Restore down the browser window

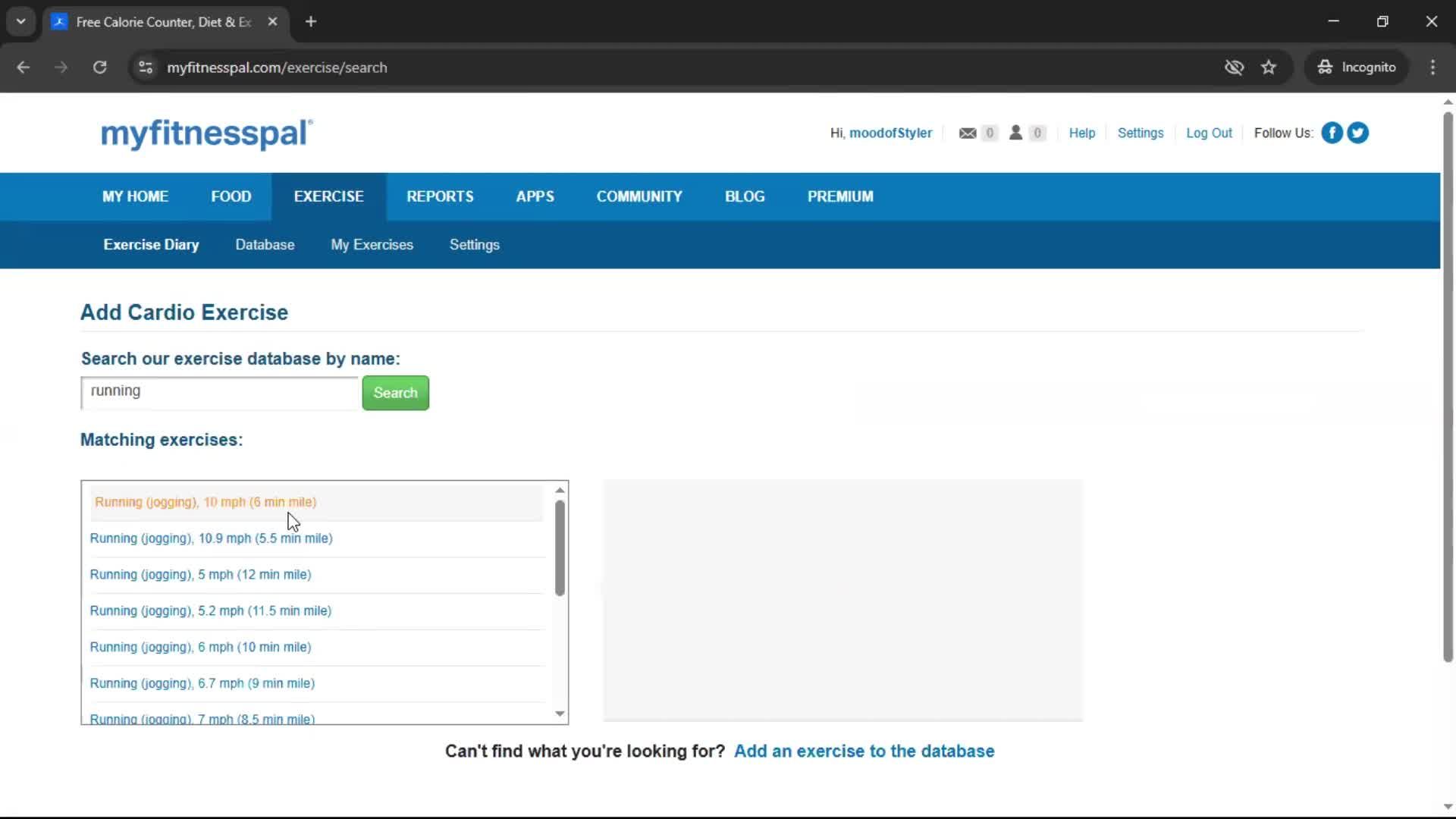pos(1382,21)
